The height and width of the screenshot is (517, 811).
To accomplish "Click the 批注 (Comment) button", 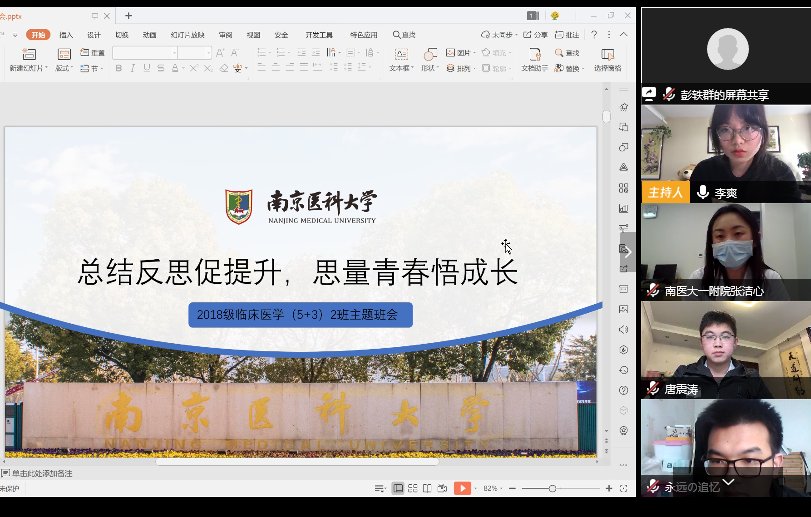I will click(568, 34).
